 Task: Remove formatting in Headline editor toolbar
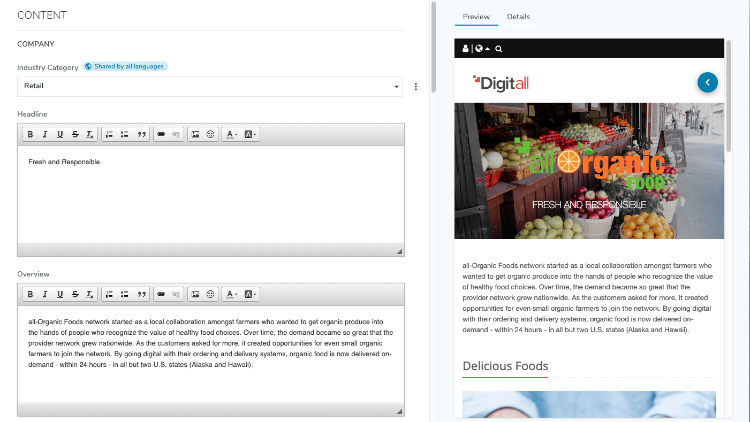(x=89, y=134)
